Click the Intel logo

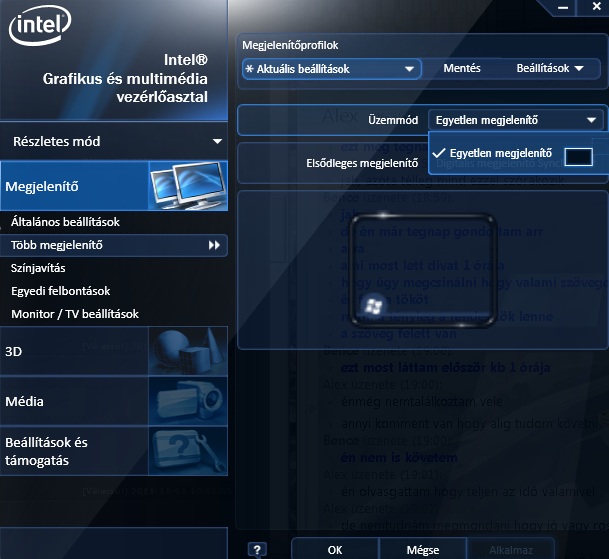tap(40, 25)
